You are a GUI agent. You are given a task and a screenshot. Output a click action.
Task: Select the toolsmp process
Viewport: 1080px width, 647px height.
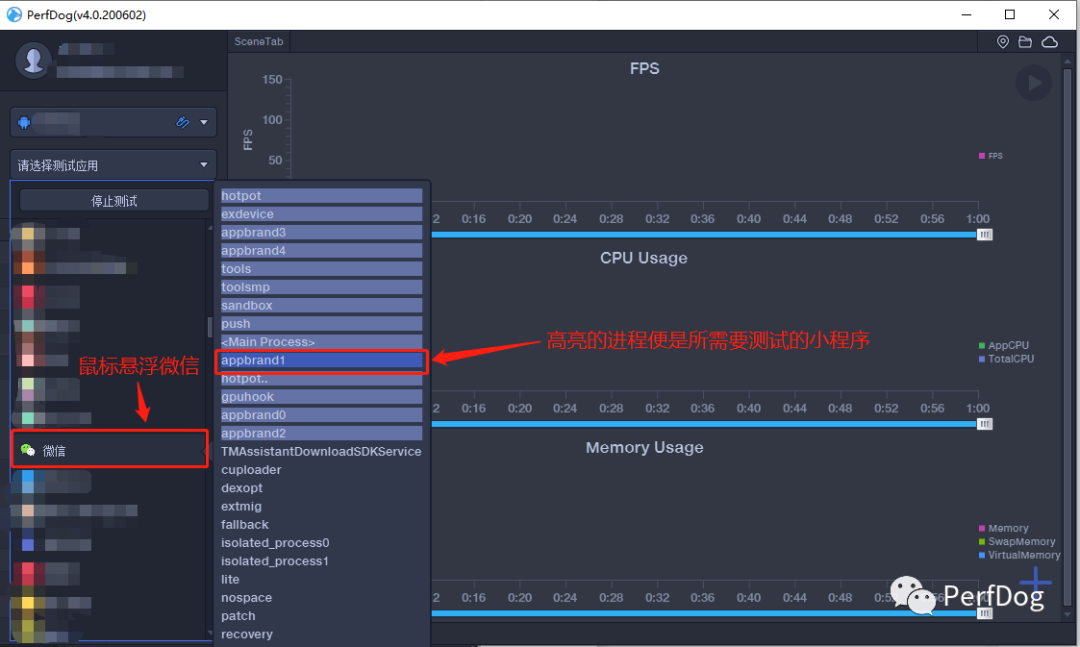pyautogui.click(x=321, y=287)
